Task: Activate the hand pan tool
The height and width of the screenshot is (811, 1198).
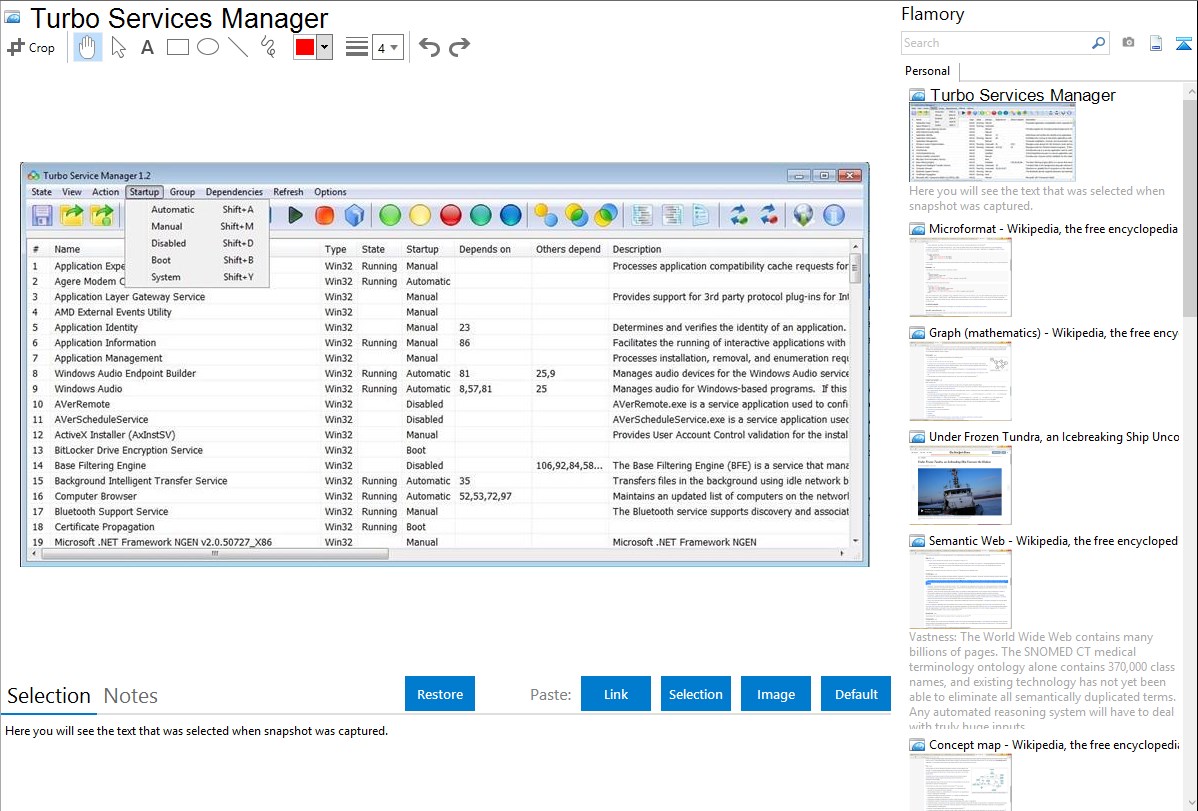Action: [x=87, y=47]
